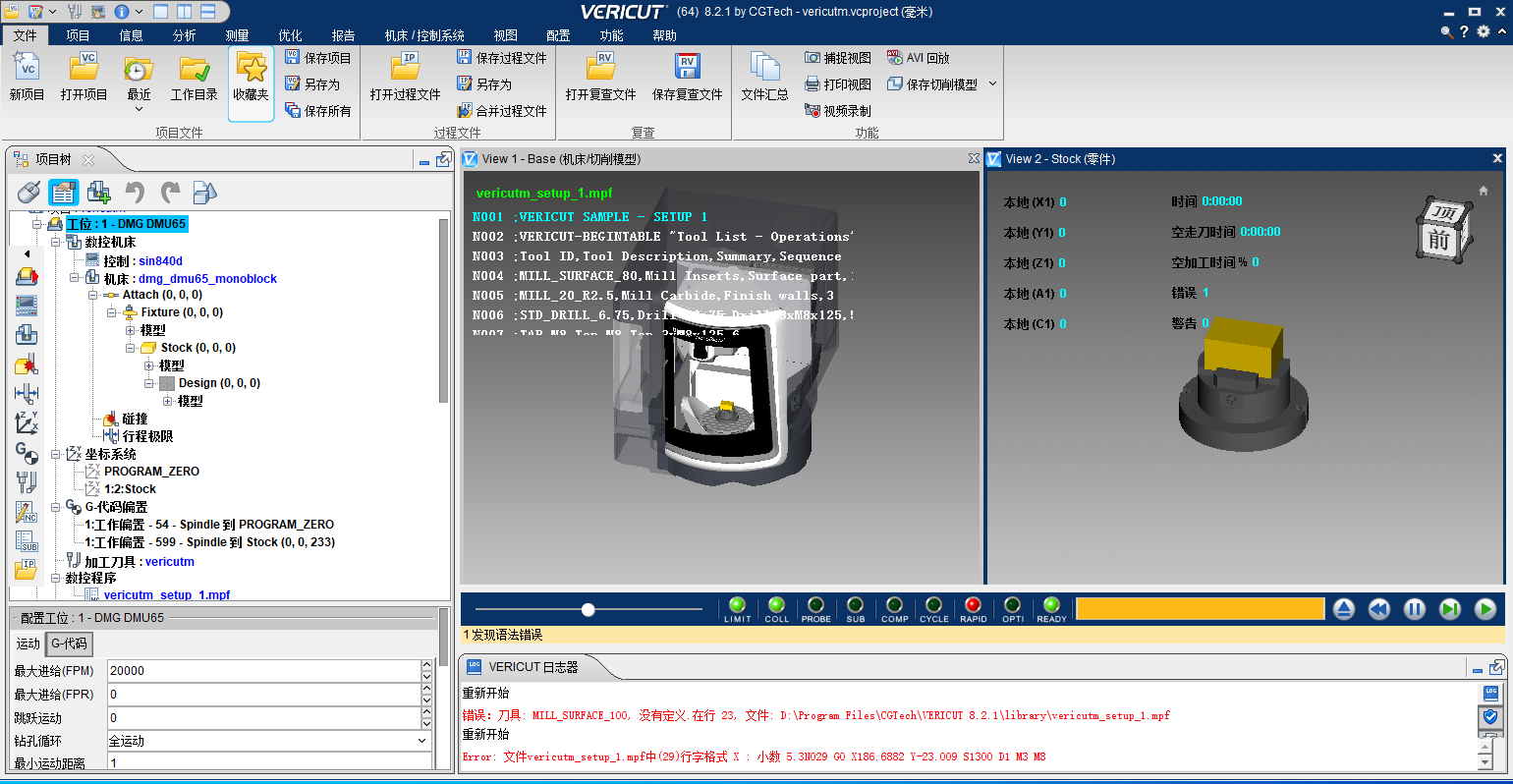Click the IP in-process file sidebar icon
This screenshot has width=1513, height=784.
tap(27, 569)
